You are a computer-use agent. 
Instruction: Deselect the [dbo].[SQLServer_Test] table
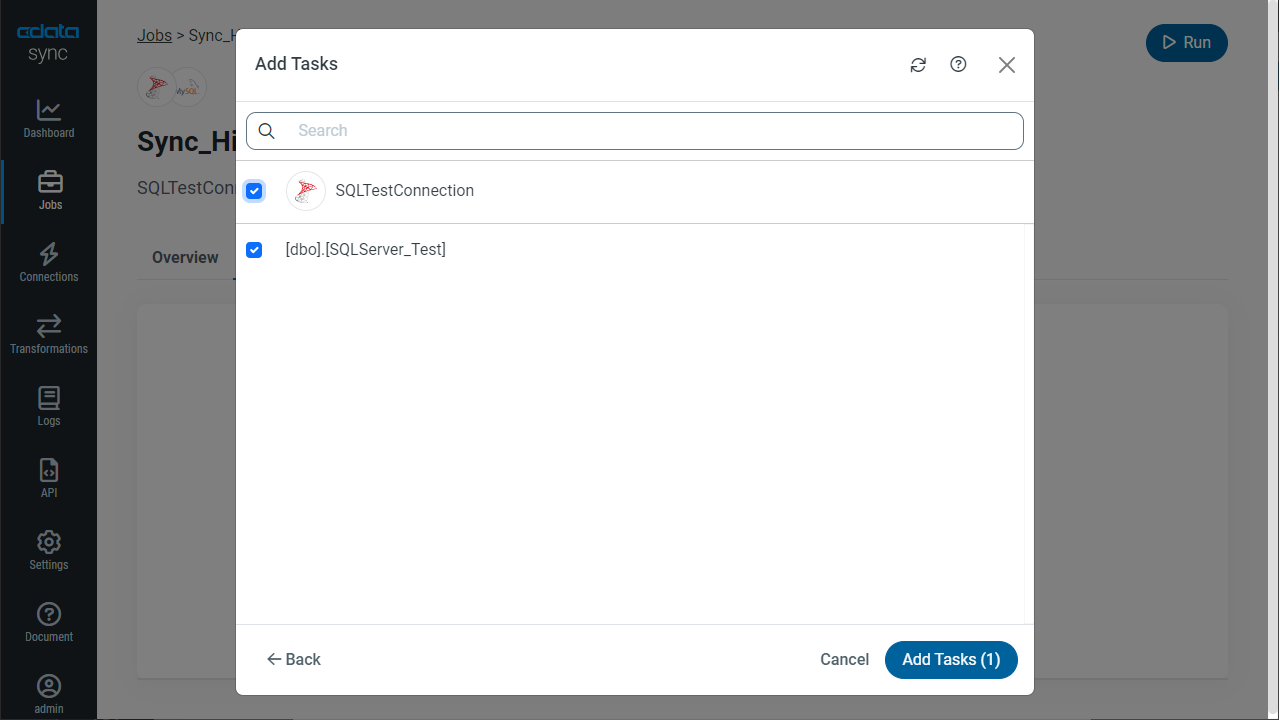[x=254, y=250]
